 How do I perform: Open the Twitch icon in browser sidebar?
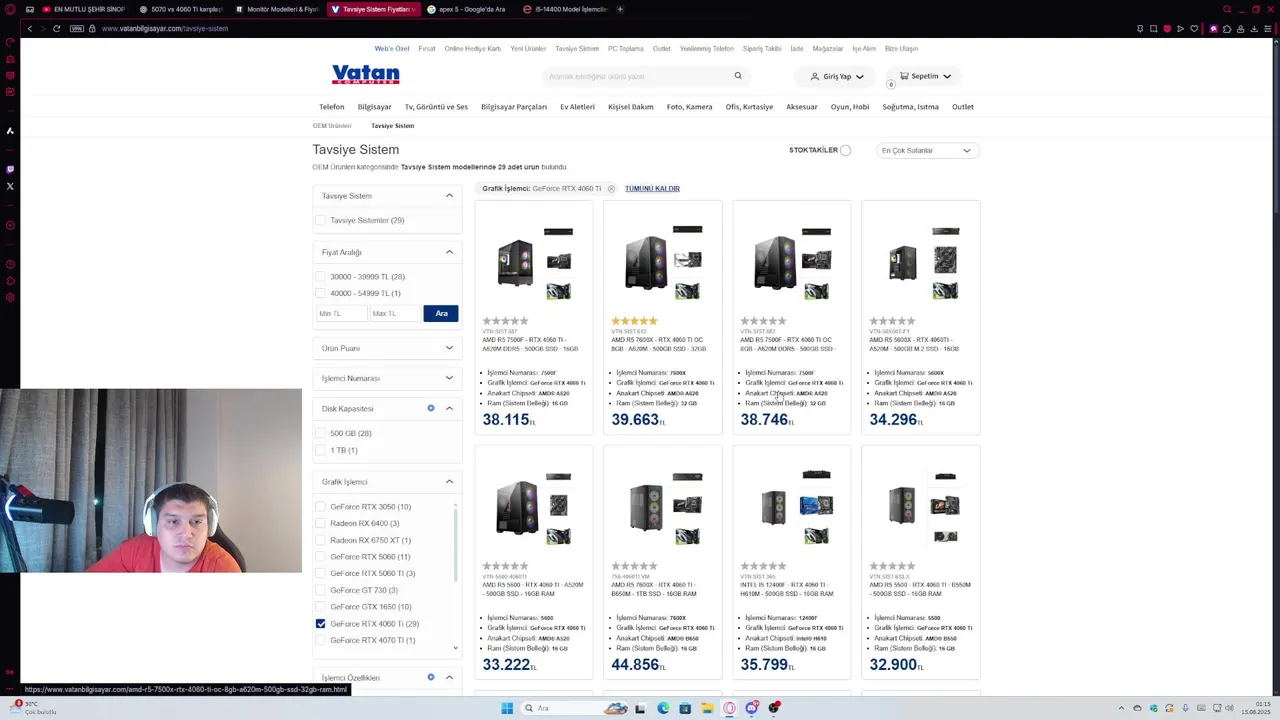(10, 169)
